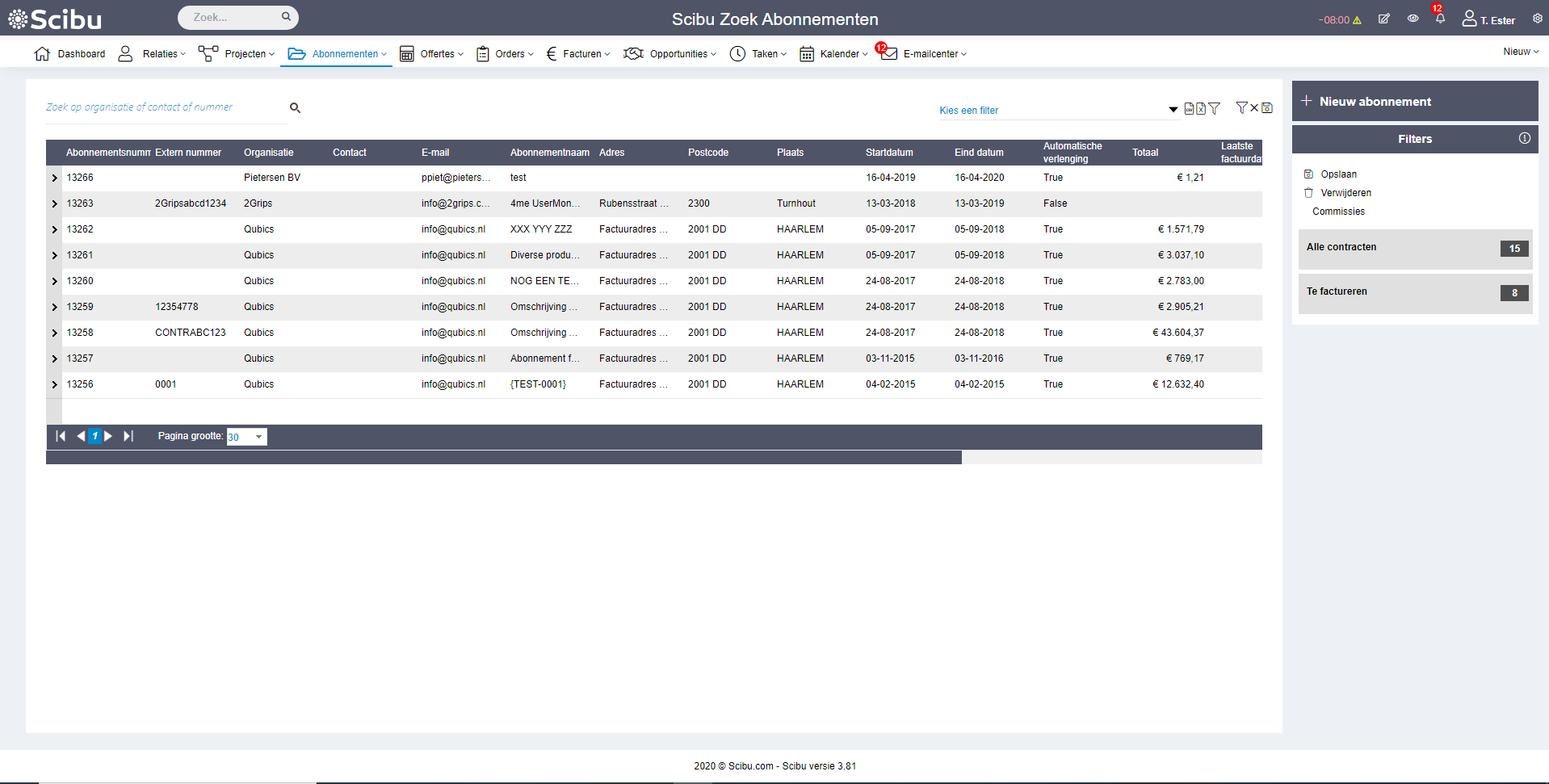Save the filter with the disk icon
Image resolution: width=1549 pixels, height=784 pixels.
click(1267, 107)
